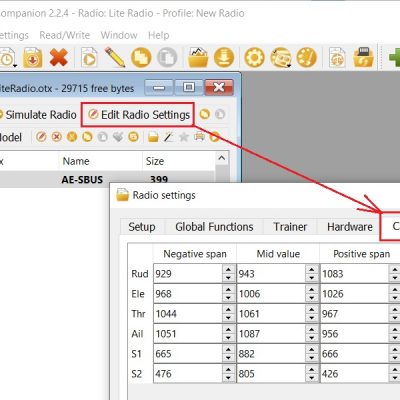Viewport: 400px width, 400px height.
Task: Click the Ail mid value field 1087
Action: (x=271, y=334)
